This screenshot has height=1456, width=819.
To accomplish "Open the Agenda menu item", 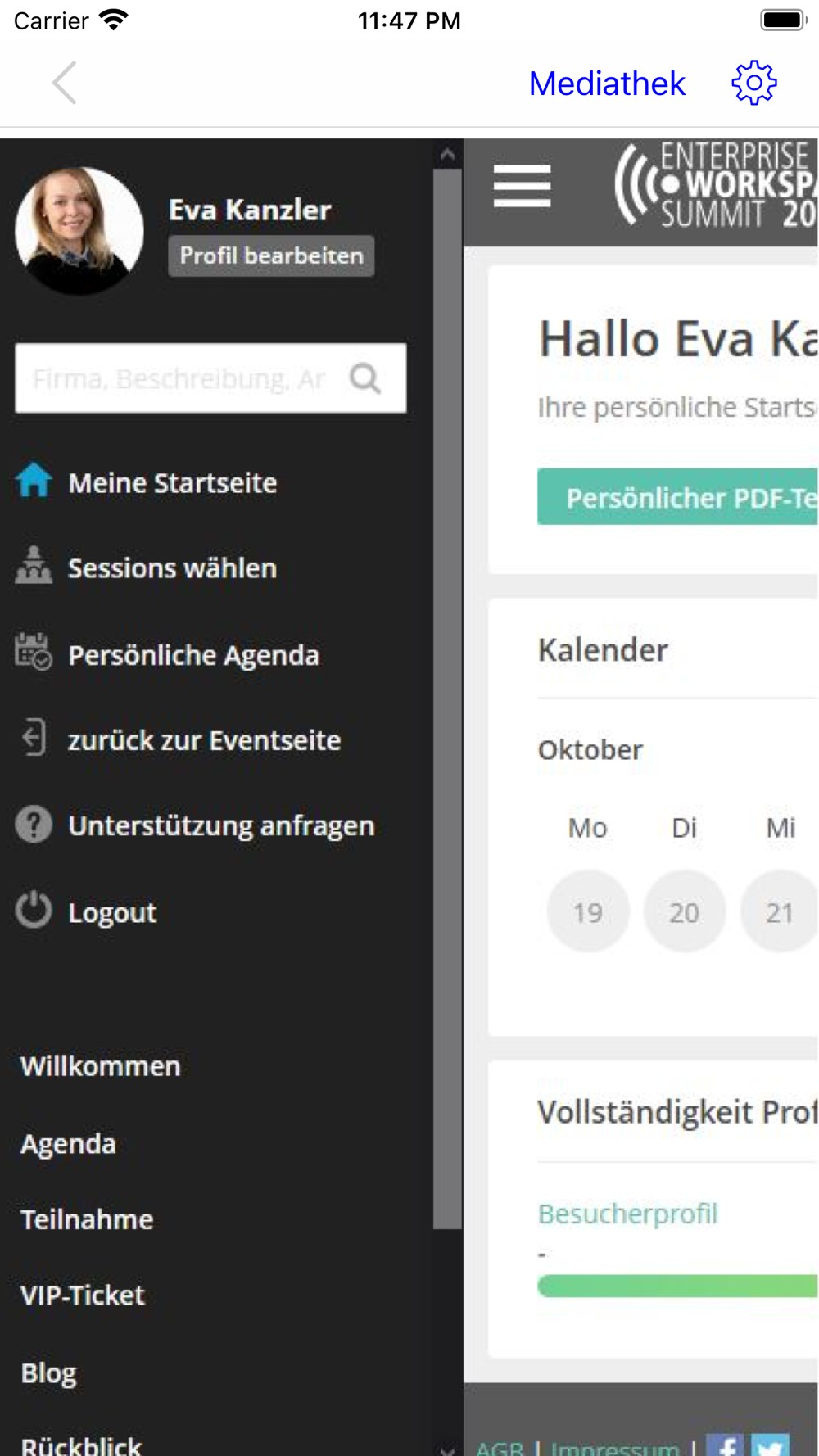I will click(68, 1143).
